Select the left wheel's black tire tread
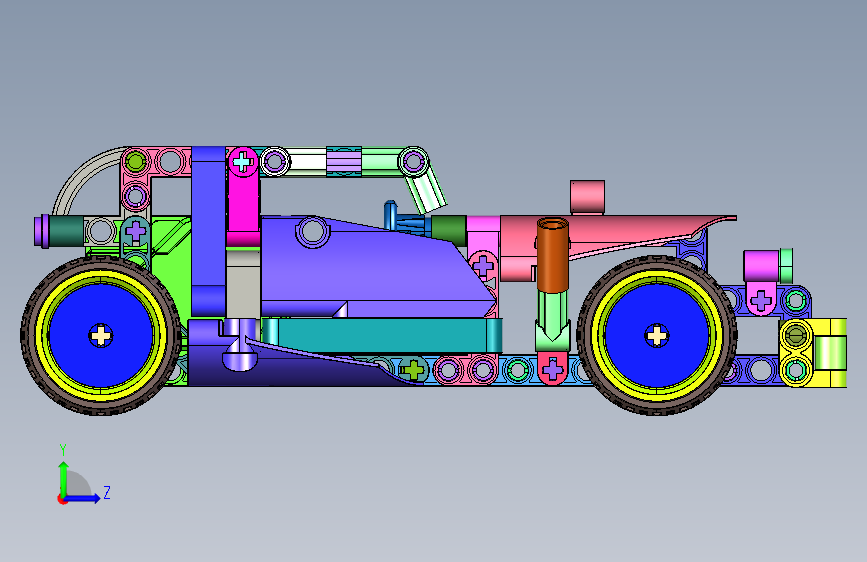 point(101,409)
